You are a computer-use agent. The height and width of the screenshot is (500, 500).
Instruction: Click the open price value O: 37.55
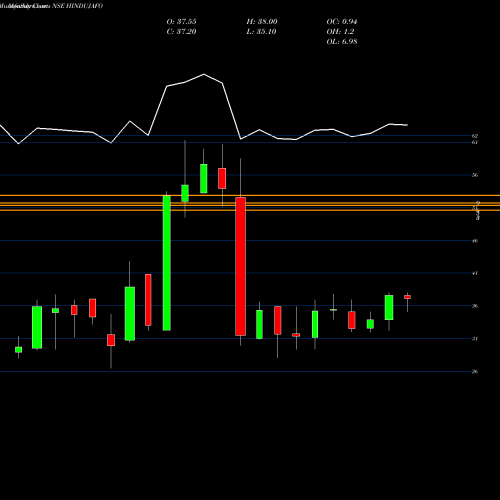181,22
